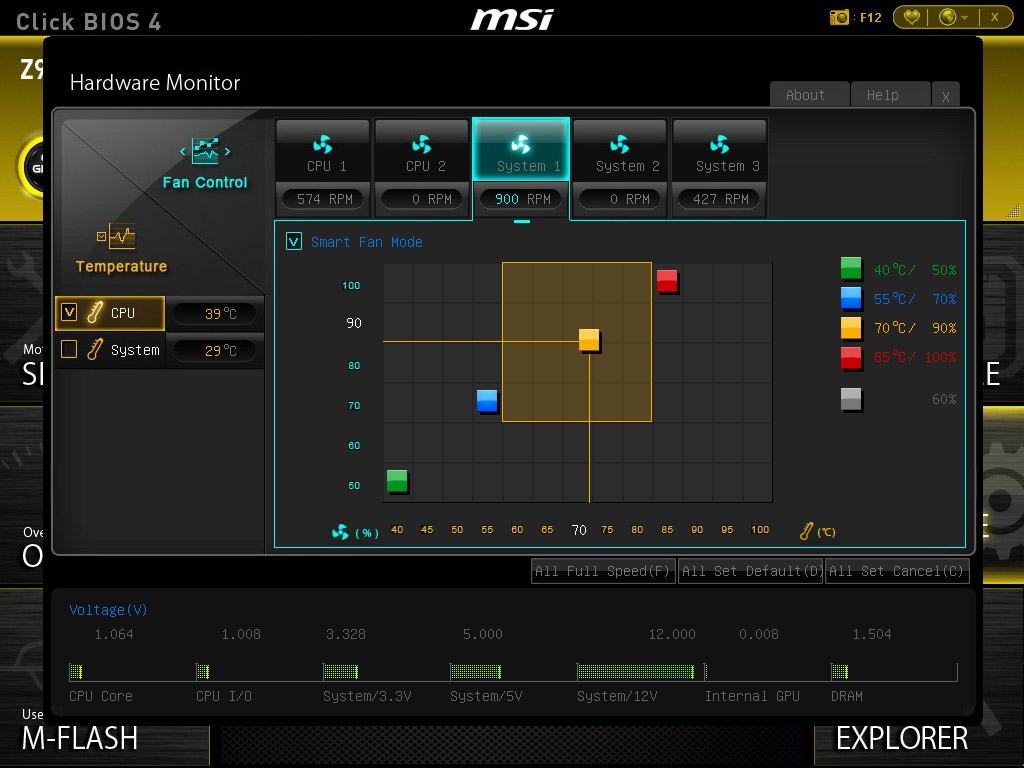Uncheck the CPU temperature source checkbox
This screenshot has height=768, width=1024.
click(x=69, y=312)
